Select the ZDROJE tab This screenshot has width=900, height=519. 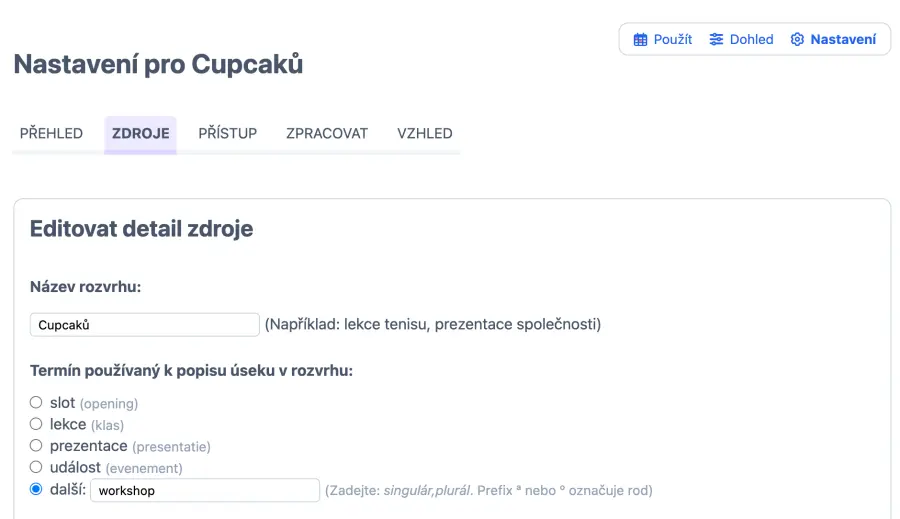click(x=140, y=134)
